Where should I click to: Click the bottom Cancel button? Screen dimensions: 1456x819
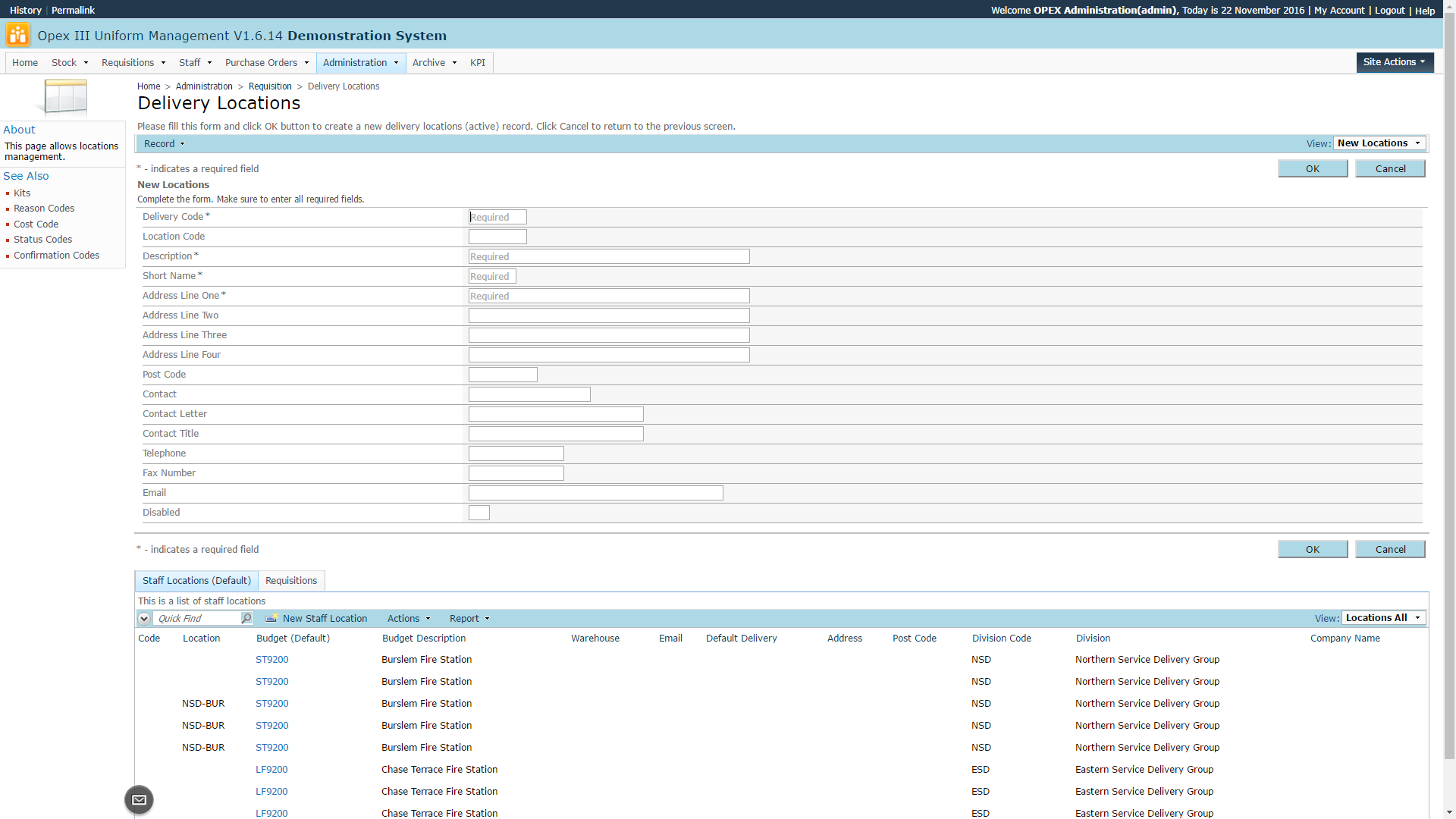click(x=1389, y=550)
